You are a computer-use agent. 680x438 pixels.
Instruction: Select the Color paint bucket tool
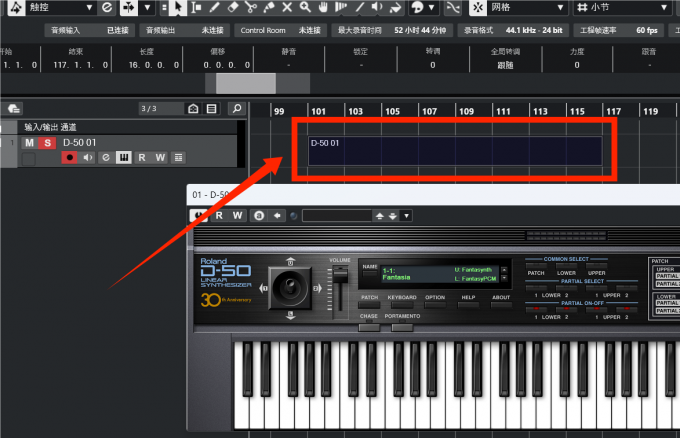point(395,7)
